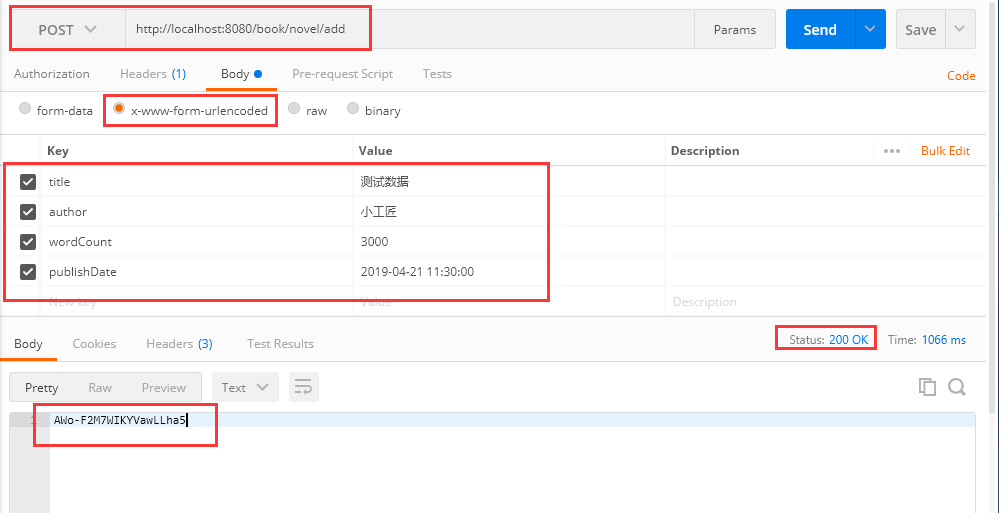The height and width of the screenshot is (513, 999).
Task: Click the response text AWo-F2M7WIKYVawLLha5
Action: point(120,420)
